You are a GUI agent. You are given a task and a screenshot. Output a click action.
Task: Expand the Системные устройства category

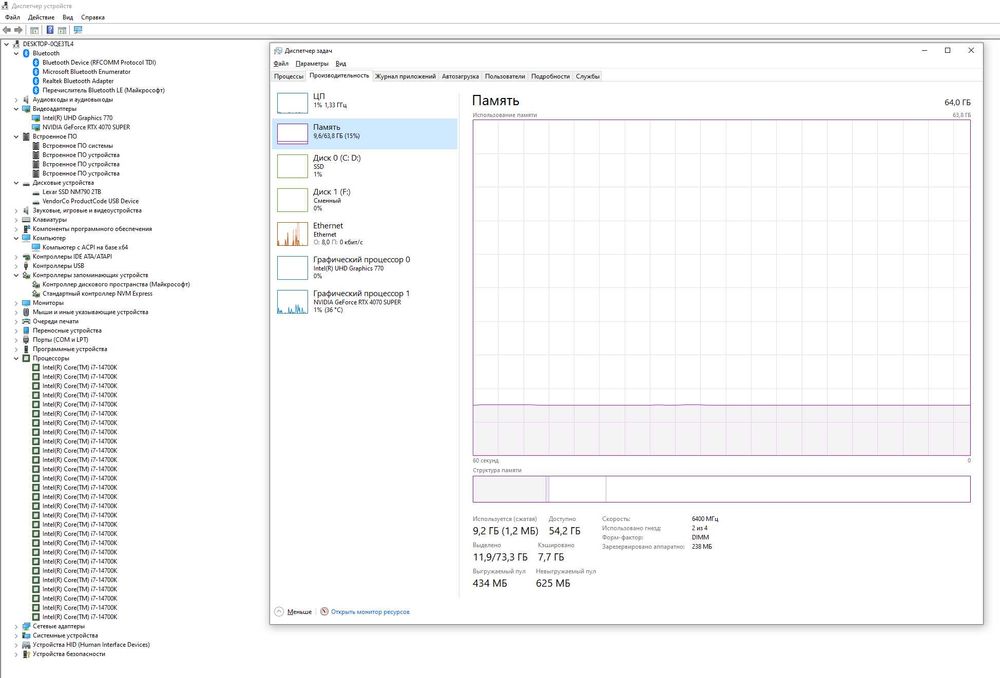[16, 635]
